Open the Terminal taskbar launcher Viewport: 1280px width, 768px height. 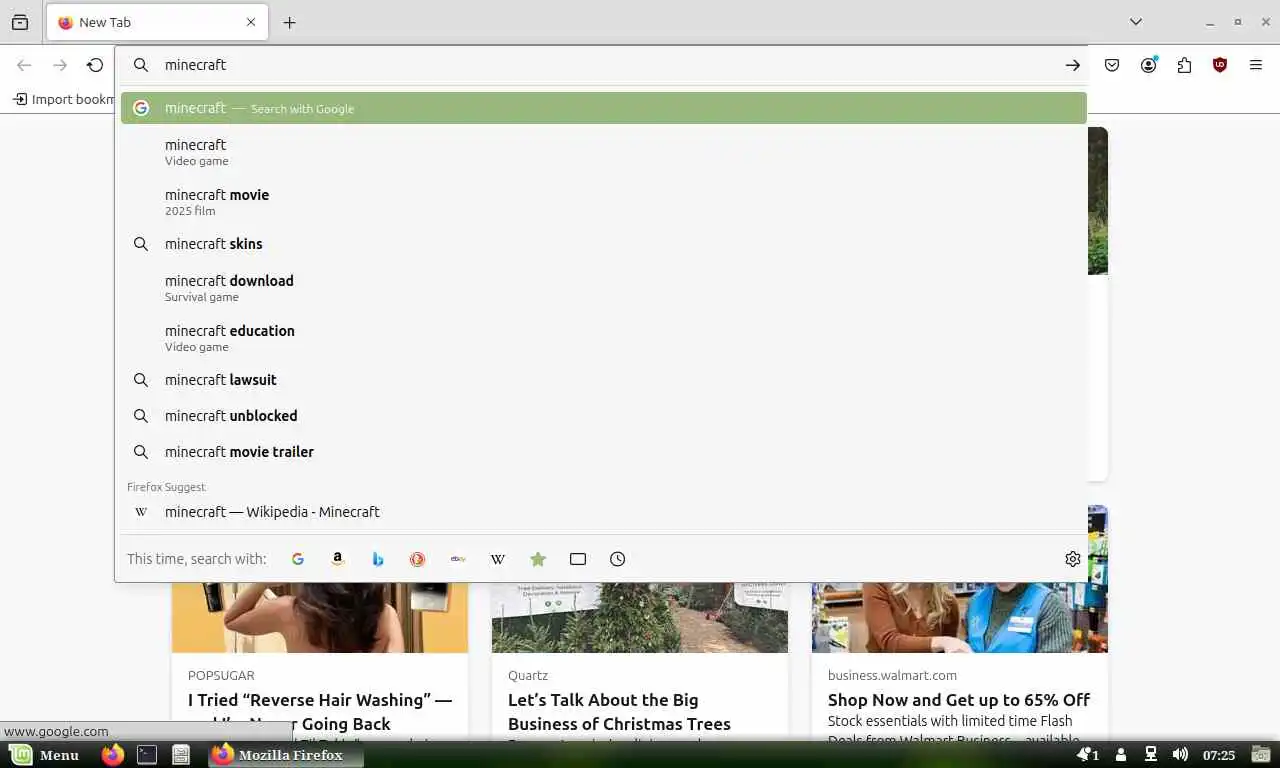click(147, 755)
